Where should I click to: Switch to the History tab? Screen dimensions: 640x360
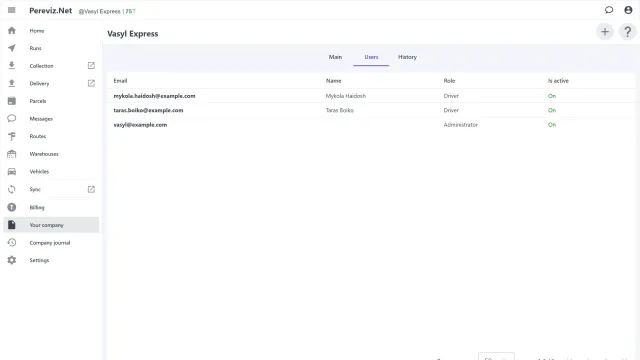pyautogui.click(x=407, y=57)
